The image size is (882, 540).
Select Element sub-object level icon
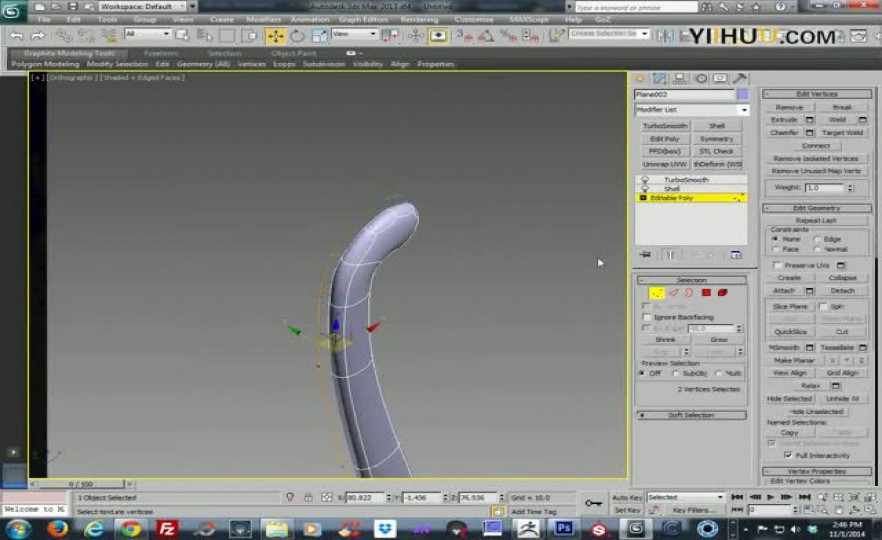[x=722, y=292]
